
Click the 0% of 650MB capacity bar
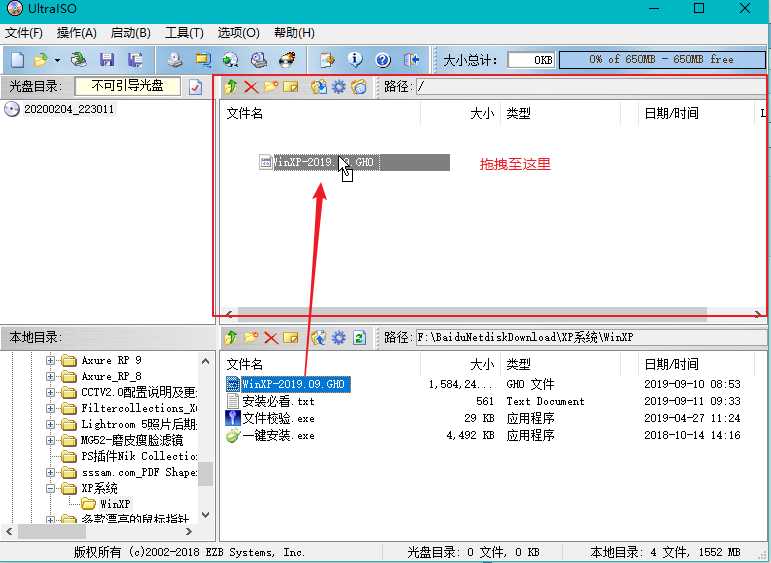click(662, 59)
